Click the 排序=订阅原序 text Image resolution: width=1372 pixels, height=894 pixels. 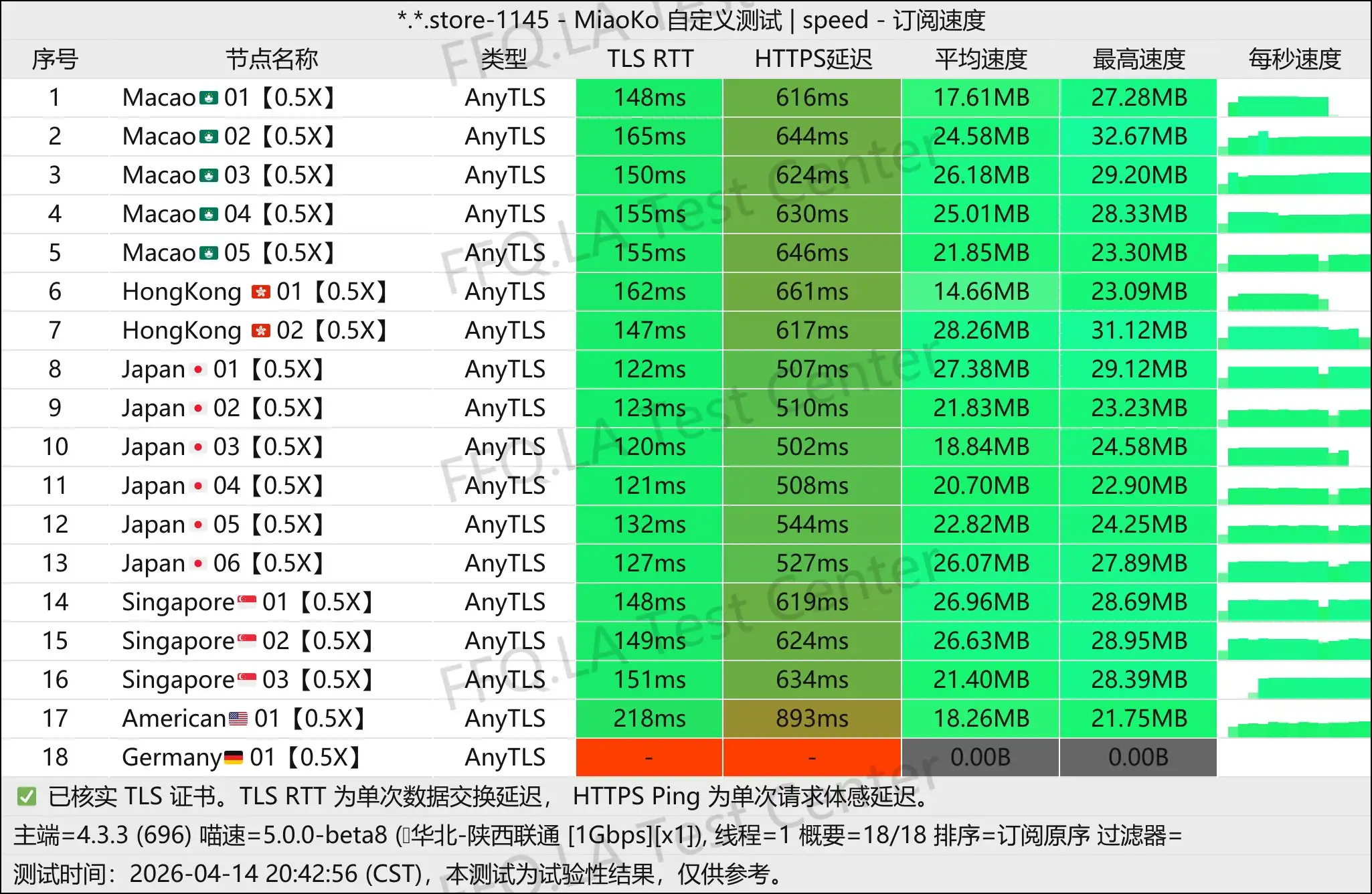tap(1012, 835)
